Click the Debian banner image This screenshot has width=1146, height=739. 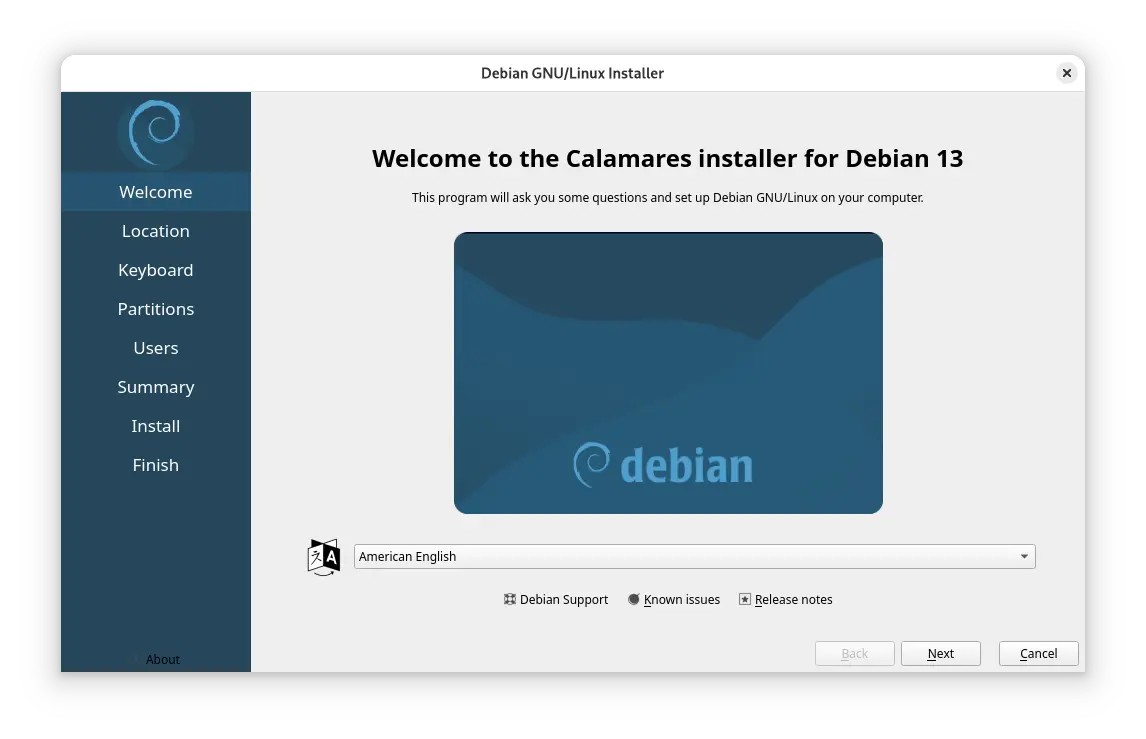point(668,373)
